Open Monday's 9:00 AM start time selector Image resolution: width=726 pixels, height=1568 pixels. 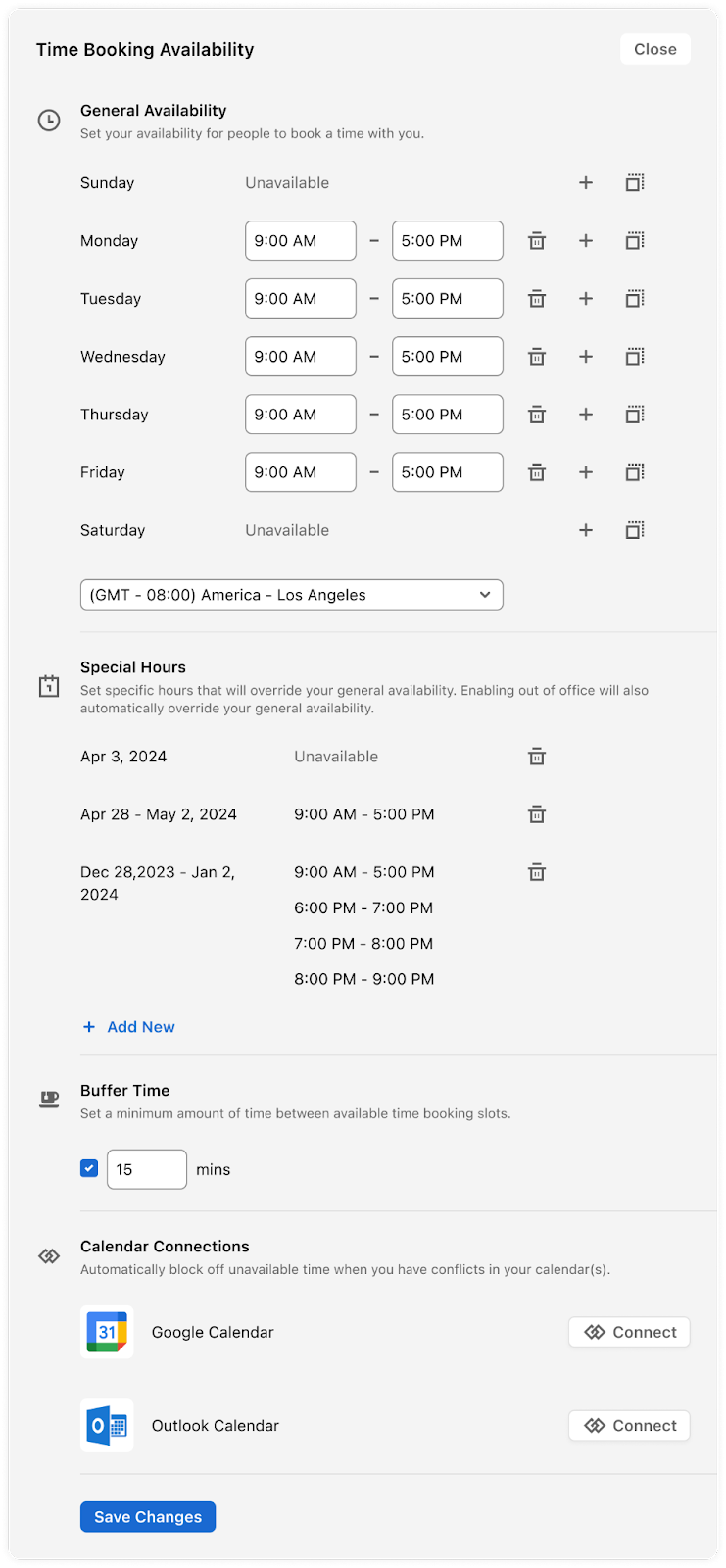coord(301,241)
